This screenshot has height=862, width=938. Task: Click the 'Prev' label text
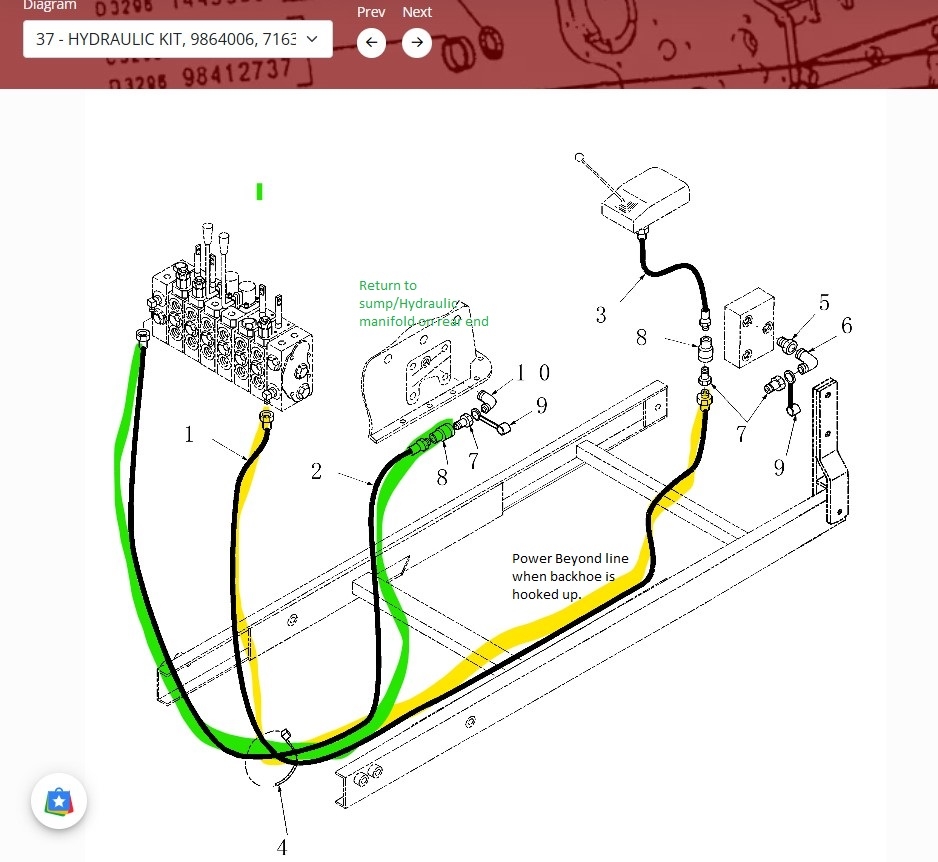[x=371, y=12]
